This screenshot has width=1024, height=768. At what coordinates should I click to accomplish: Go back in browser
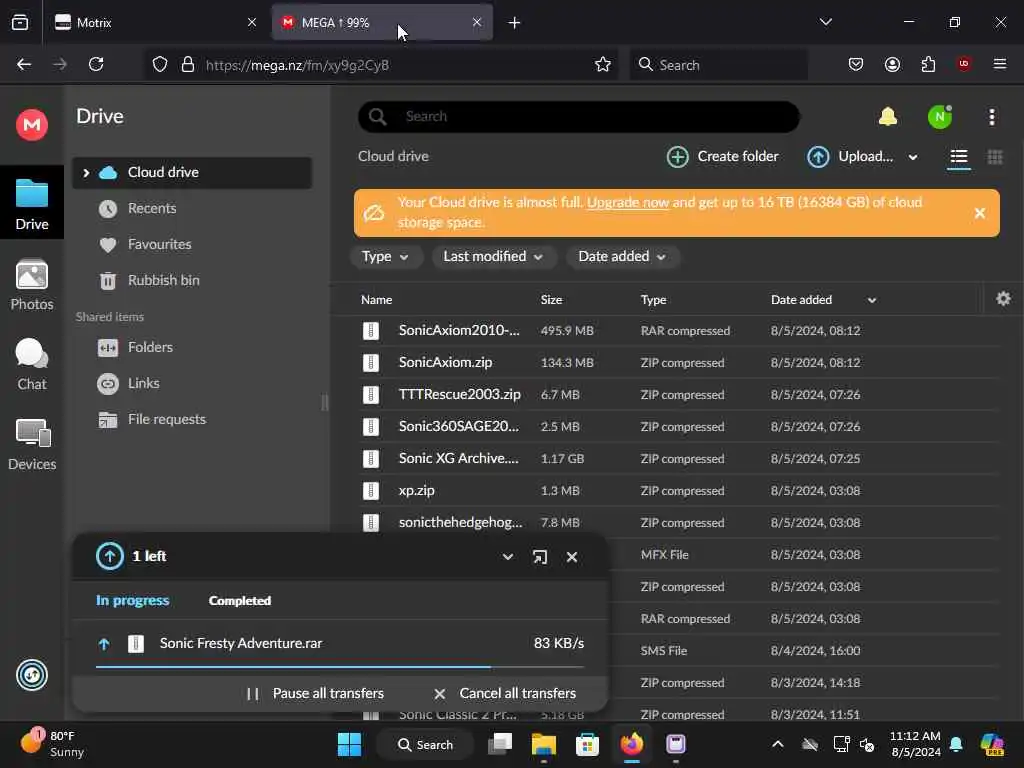point(24,65)
